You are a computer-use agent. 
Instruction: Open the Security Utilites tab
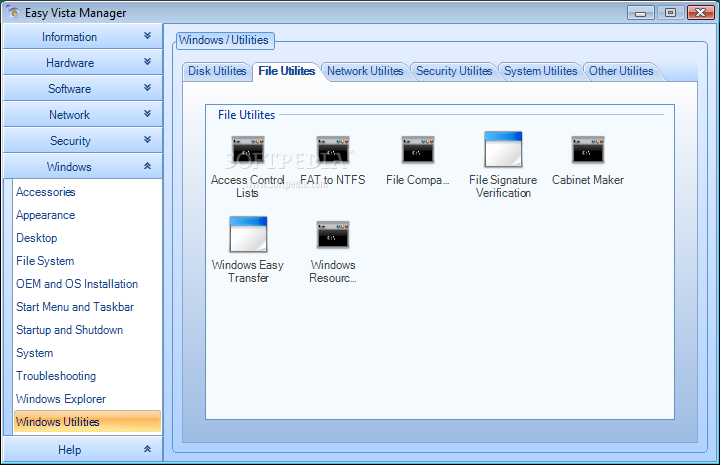[x=454, y=71]
